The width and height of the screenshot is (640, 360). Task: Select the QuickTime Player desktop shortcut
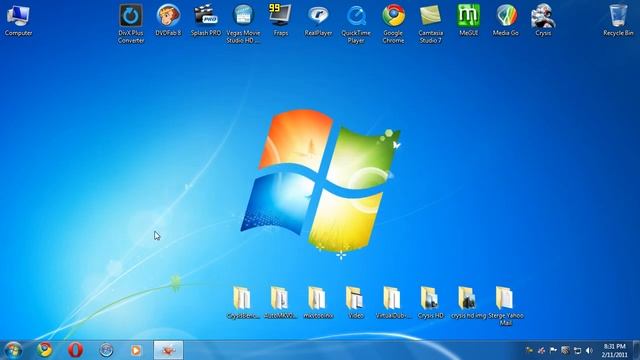[356, 24]
